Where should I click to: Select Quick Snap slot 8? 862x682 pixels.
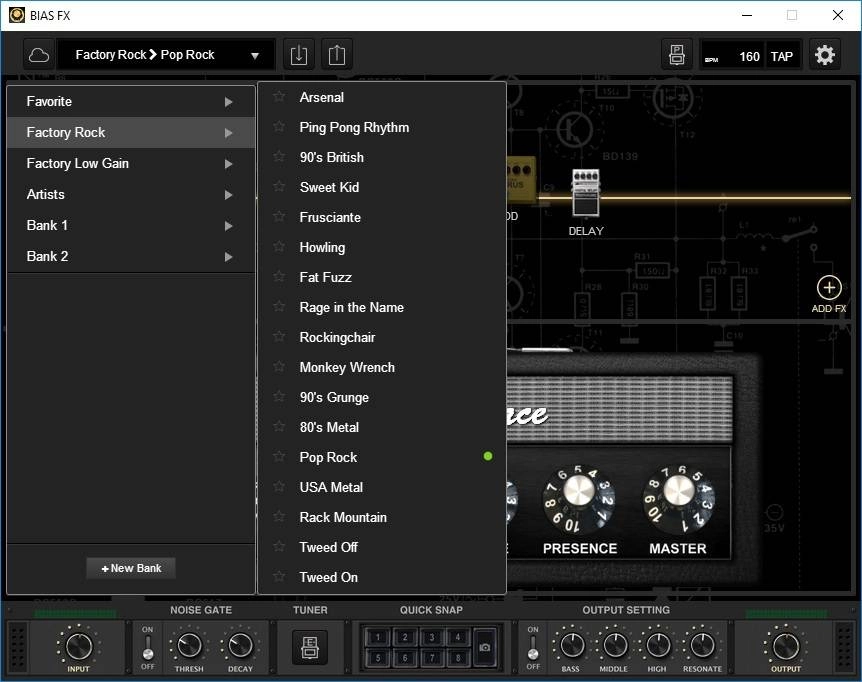tap(457, 657)
